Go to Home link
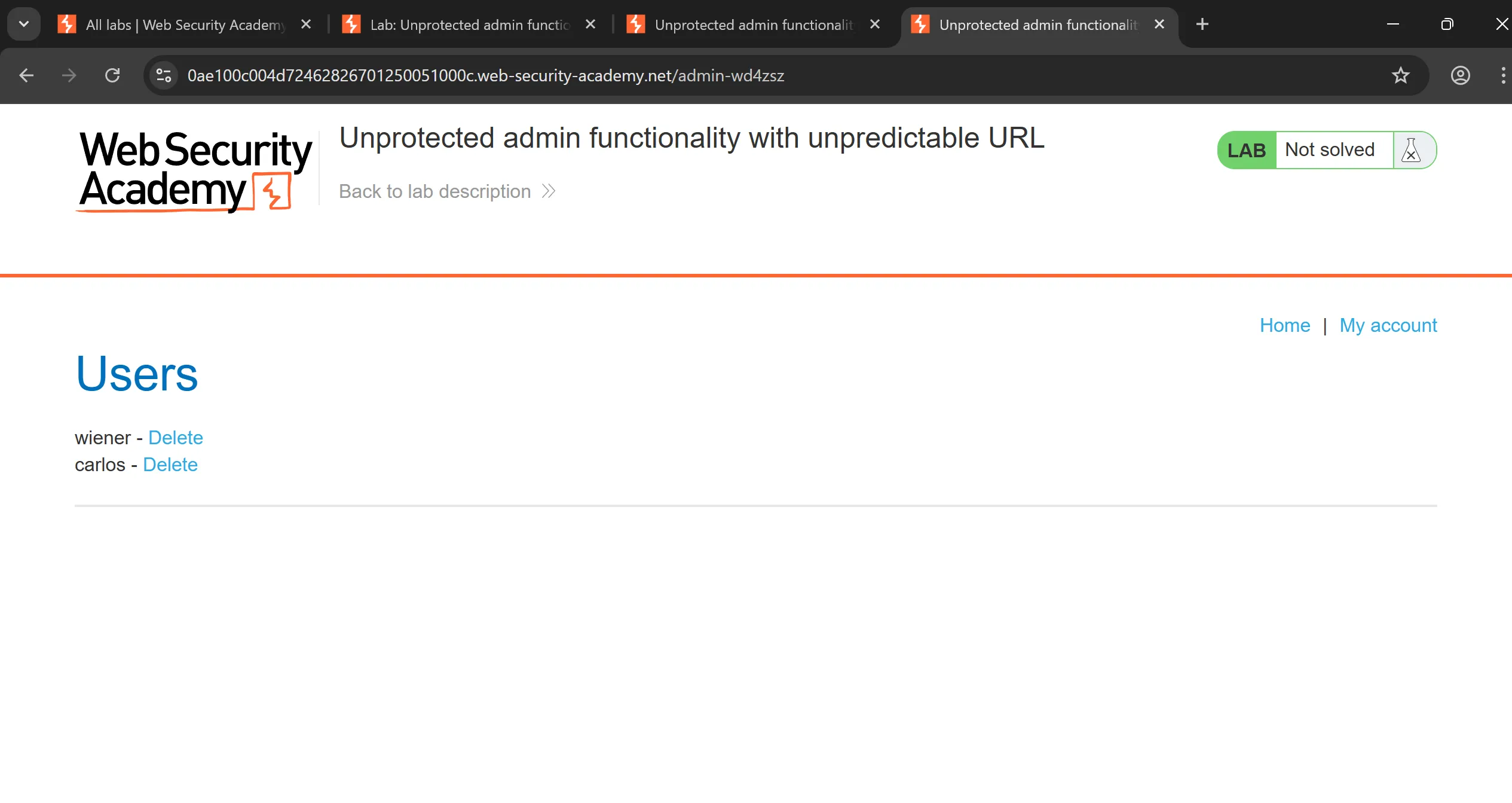 (x=1284, y=325)
